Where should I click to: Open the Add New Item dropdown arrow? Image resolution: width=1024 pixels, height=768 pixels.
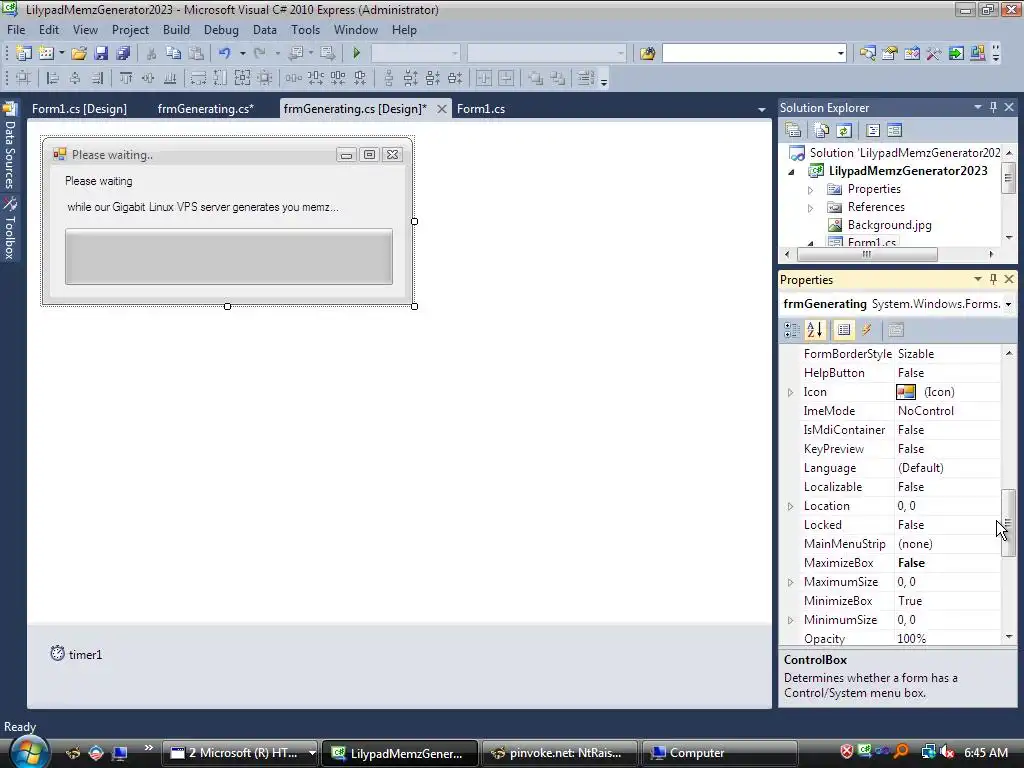61,53
